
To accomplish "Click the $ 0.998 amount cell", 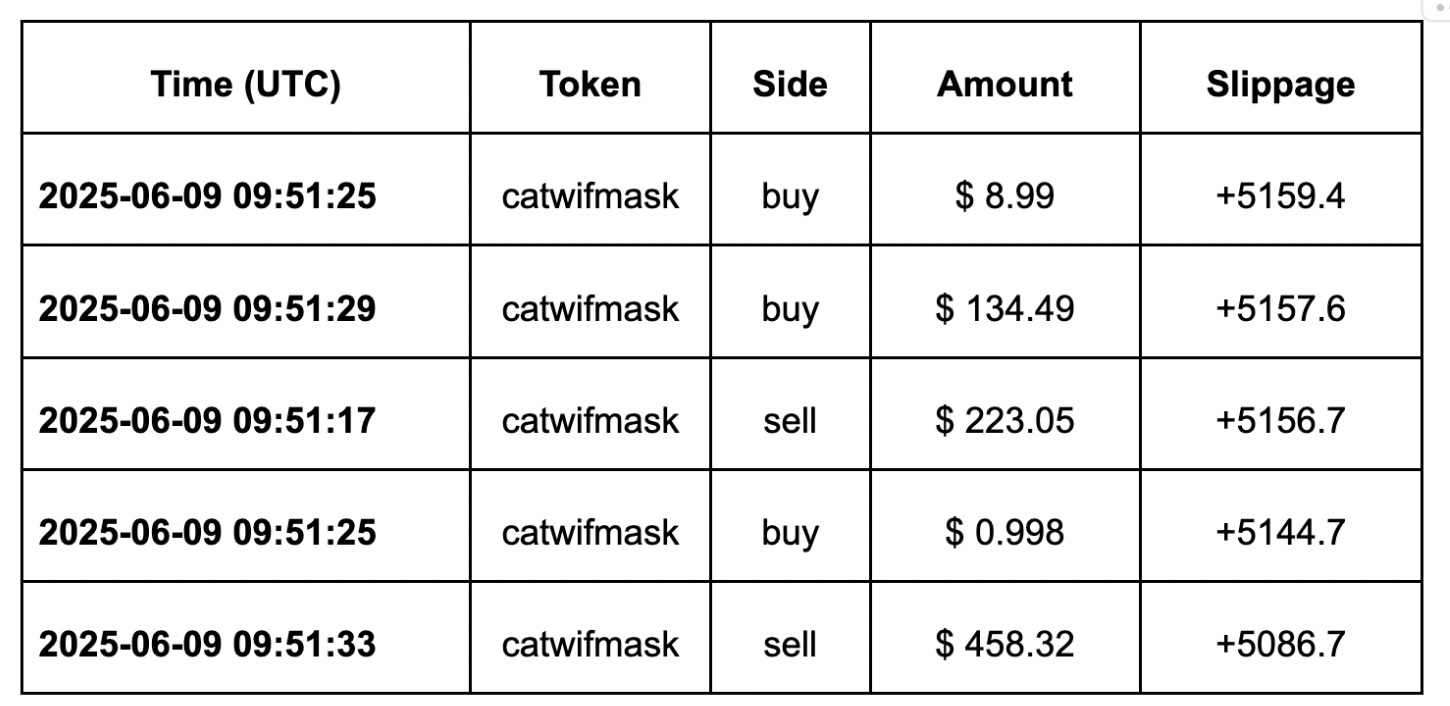I will (1005, 532).
